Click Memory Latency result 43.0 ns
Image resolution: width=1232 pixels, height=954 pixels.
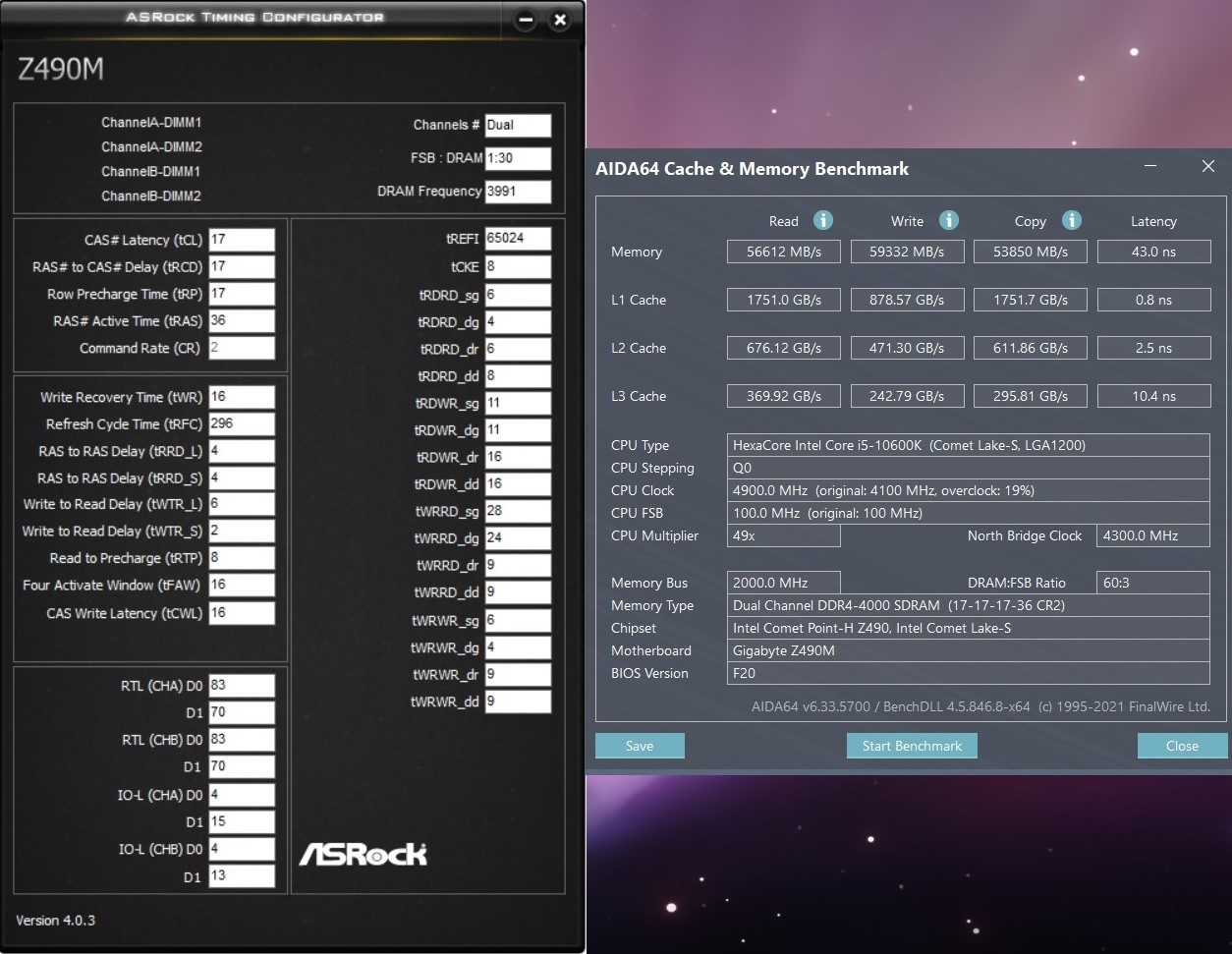click(x=1153, y=252)
